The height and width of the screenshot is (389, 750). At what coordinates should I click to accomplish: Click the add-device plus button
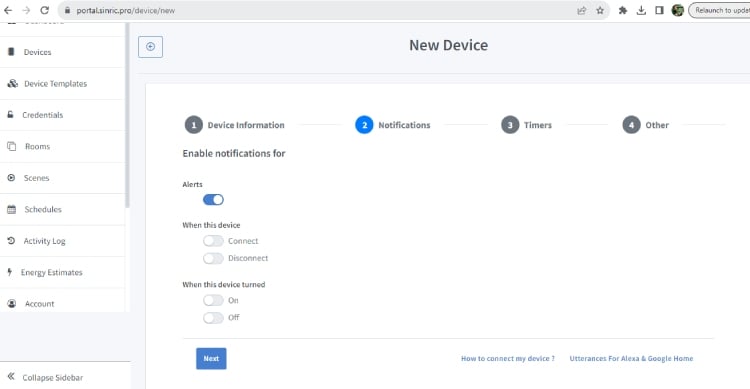pos(150,46)
